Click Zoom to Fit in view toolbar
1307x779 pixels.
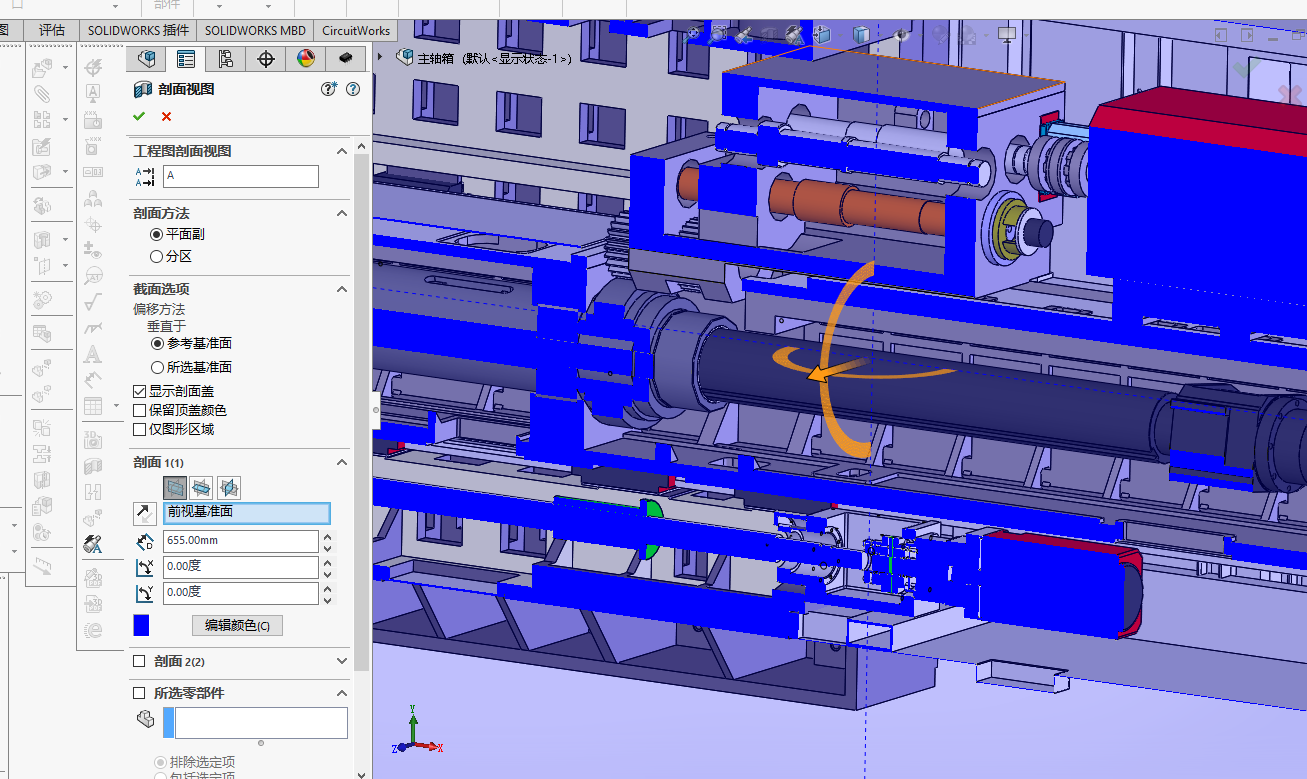693,34
